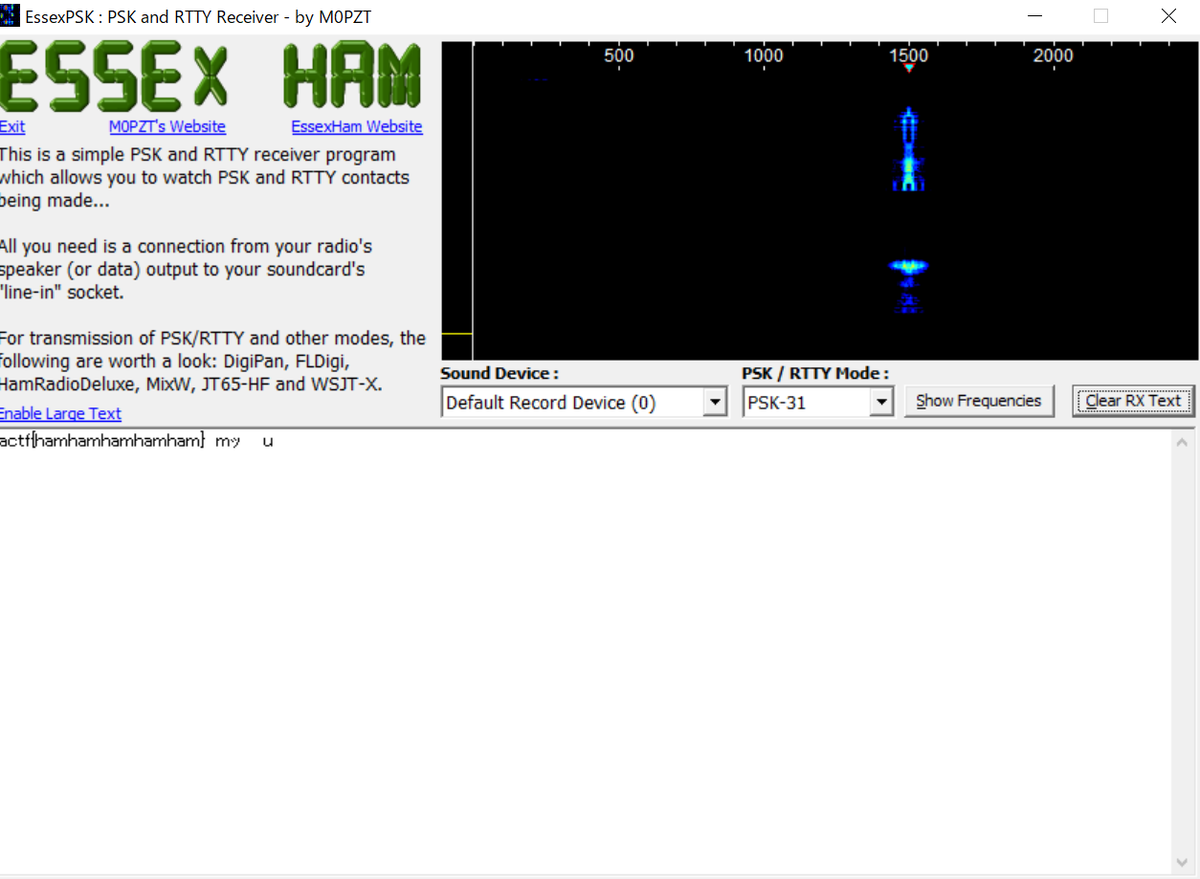The height and width of the screenshot is (879, 1200).
Task: Click the 2000 Hz mark on frequency scale
Action: [1053, 56]
